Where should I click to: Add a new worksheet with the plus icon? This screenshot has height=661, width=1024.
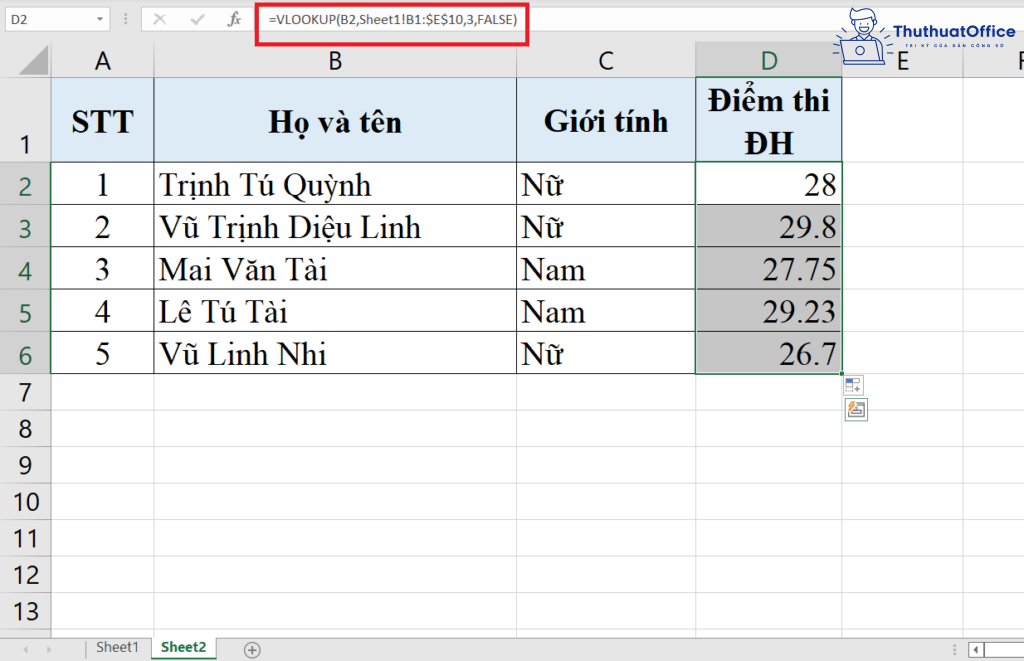tap(251, 649)
